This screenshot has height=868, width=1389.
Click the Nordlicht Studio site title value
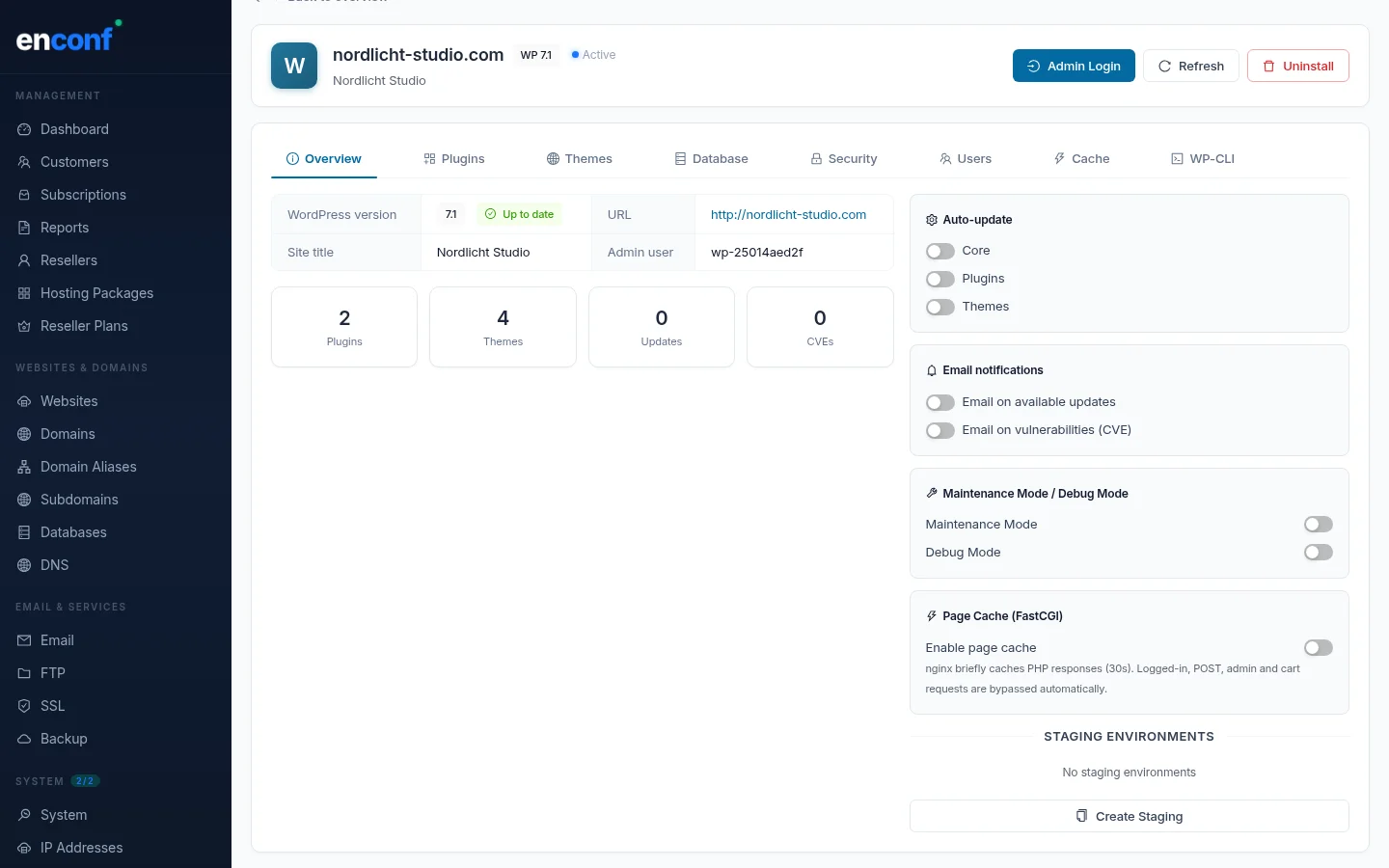coord(483,253)
